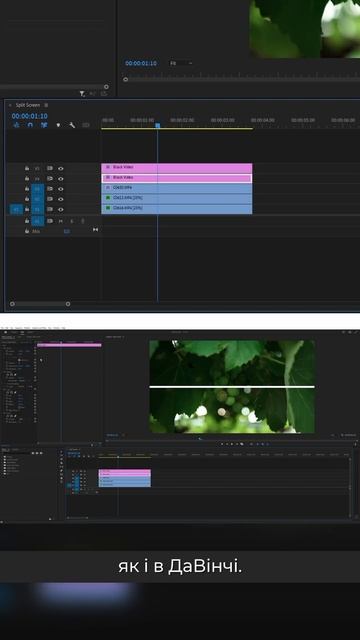
Task: Select the highlighted Black Video clip on V4
Action: pos(177,178)
